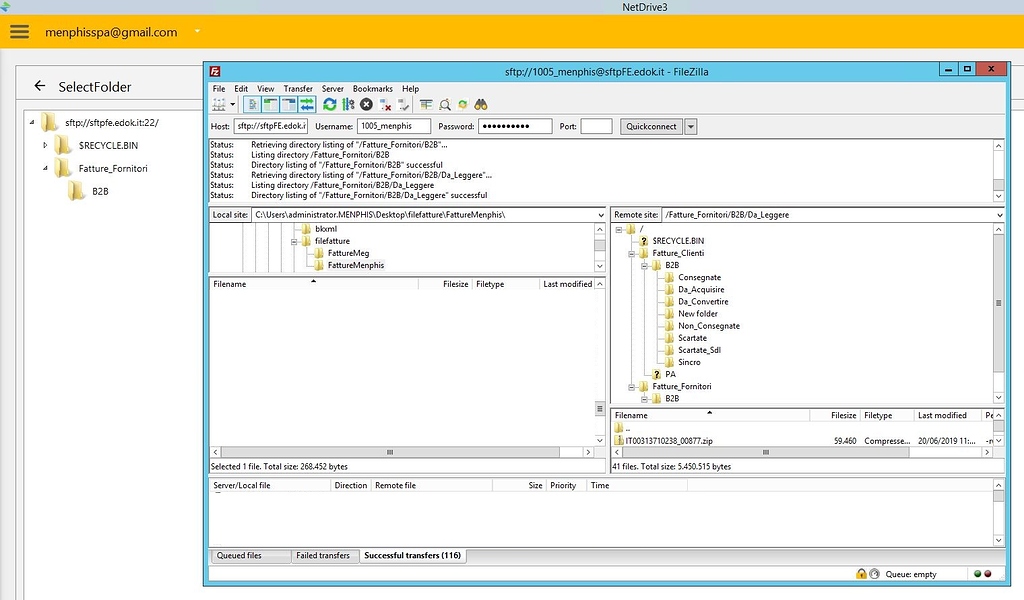Select the Da_Acquisire remote folder

703,289
